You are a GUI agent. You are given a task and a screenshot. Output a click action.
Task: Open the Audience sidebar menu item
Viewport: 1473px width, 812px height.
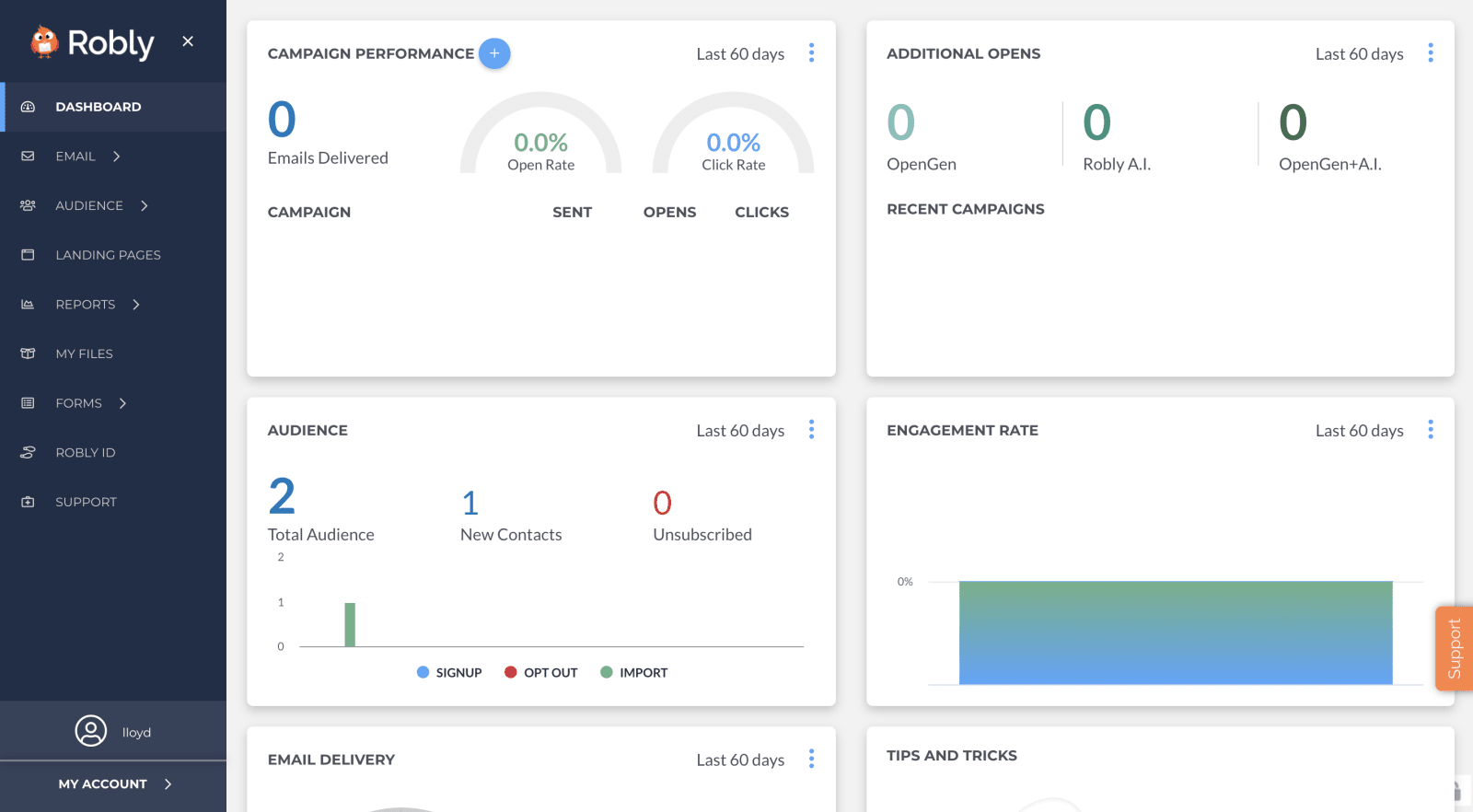click(113, 205)
